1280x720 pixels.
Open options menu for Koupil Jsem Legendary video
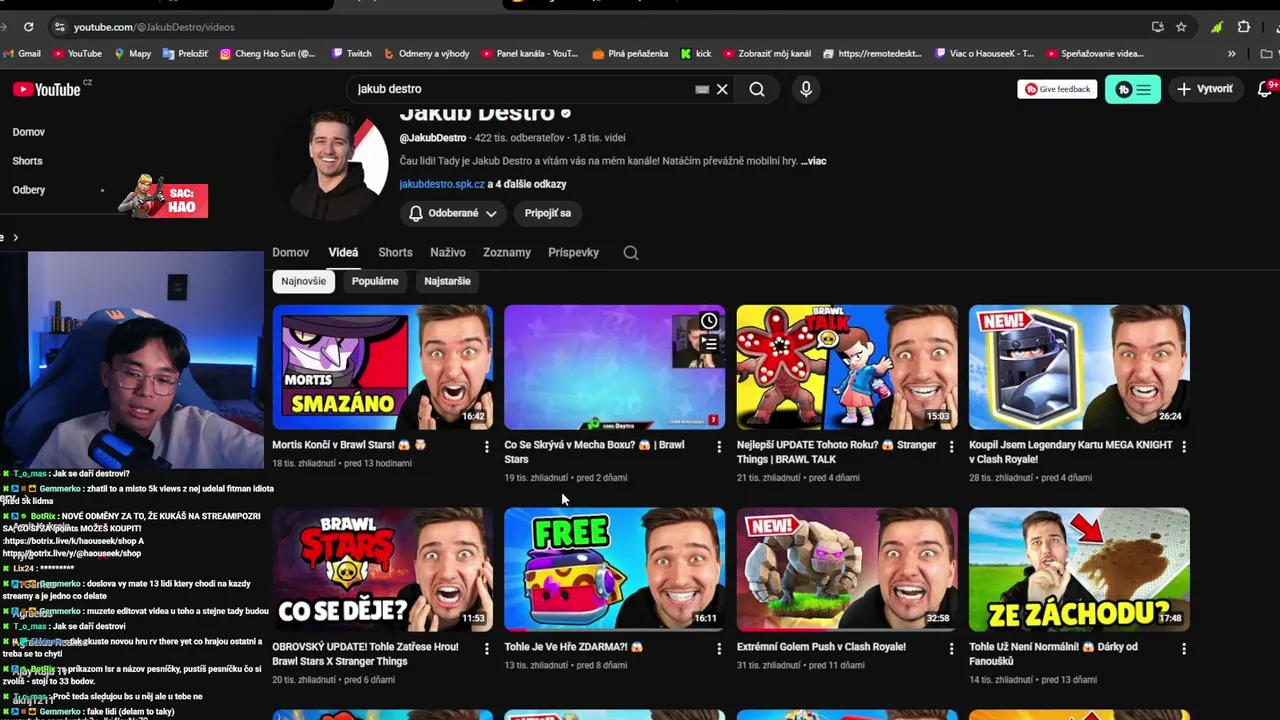pos(1184,447)
